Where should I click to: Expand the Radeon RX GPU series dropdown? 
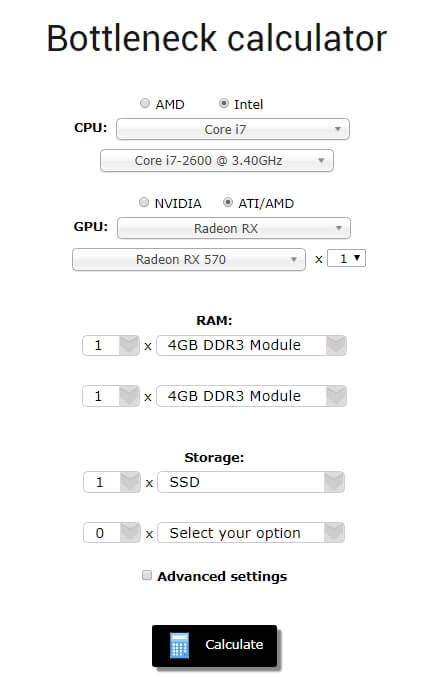point(234,228)
